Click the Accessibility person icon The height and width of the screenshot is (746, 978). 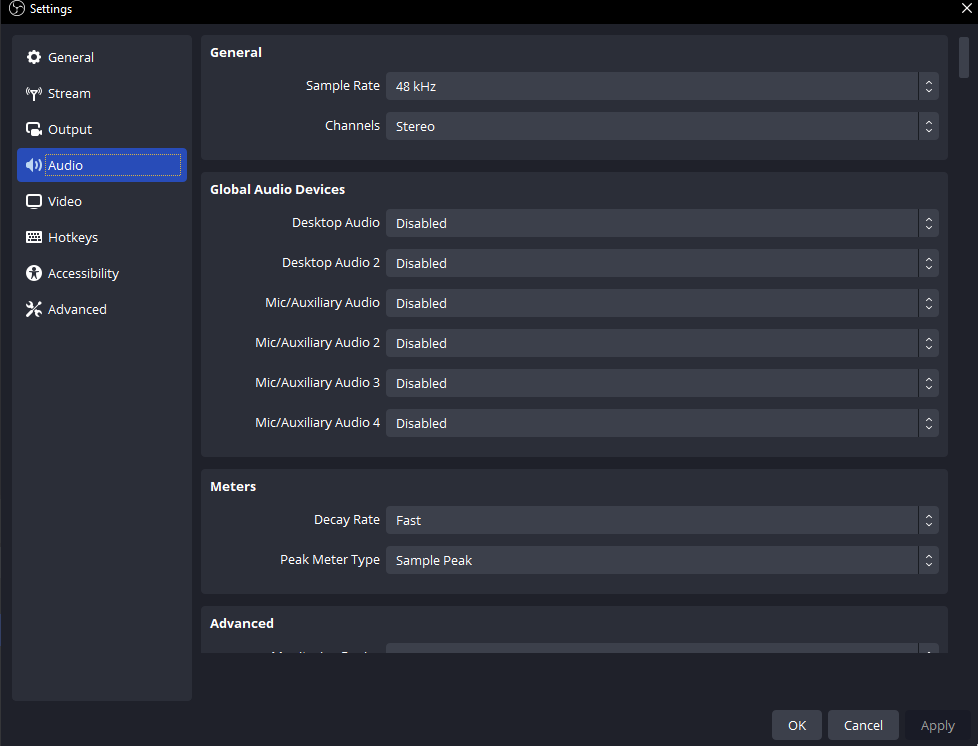34,273
